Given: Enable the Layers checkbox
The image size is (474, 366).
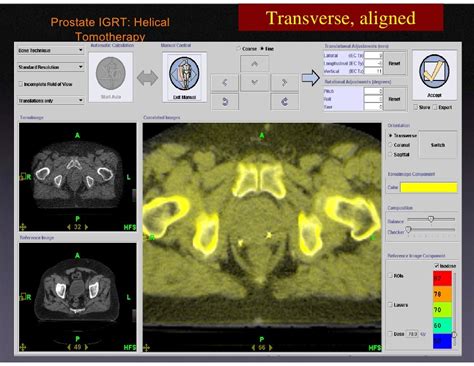Looking at the screenshot, I should [390, 305].
